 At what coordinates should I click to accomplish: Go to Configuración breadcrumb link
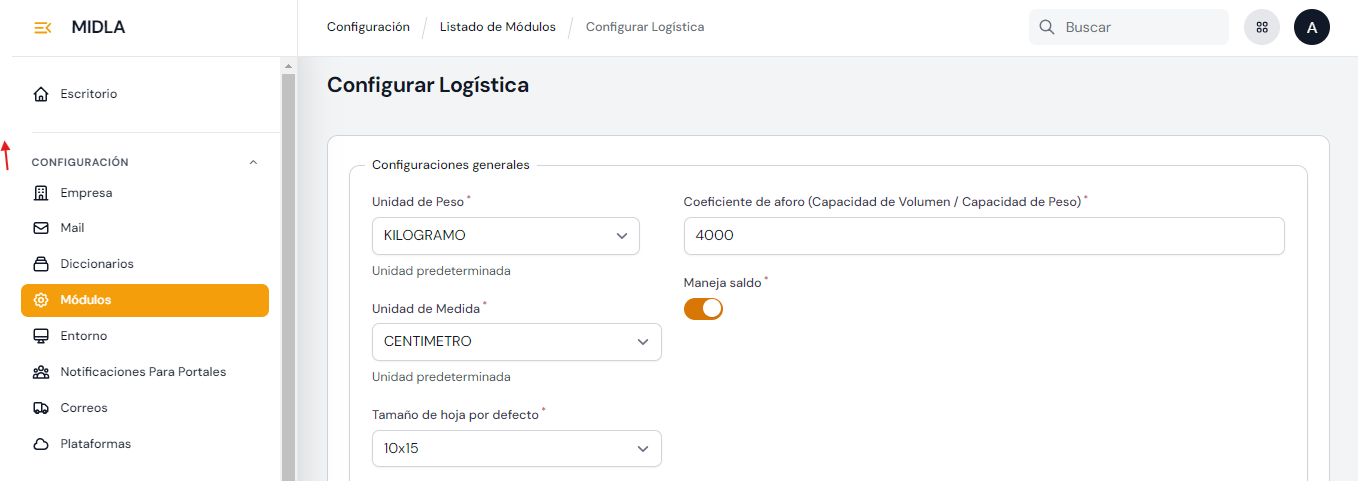(x=368, y=27)
